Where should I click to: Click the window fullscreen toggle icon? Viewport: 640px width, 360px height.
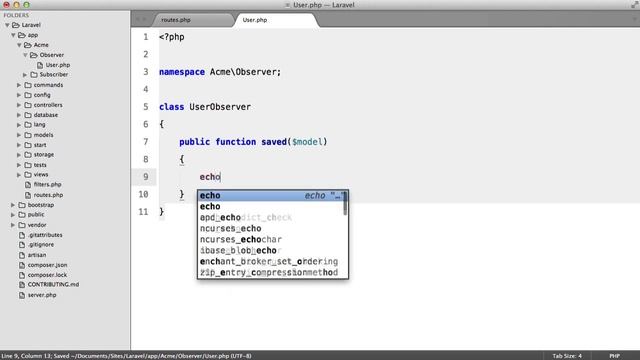[x=634, y=5]
